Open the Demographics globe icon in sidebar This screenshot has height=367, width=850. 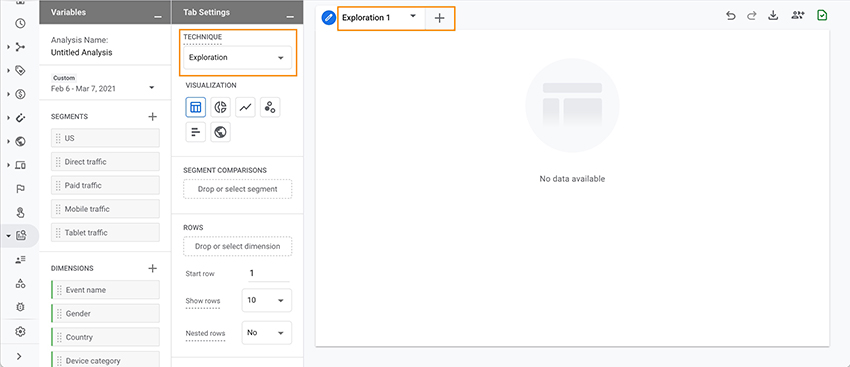coord(20,141)
